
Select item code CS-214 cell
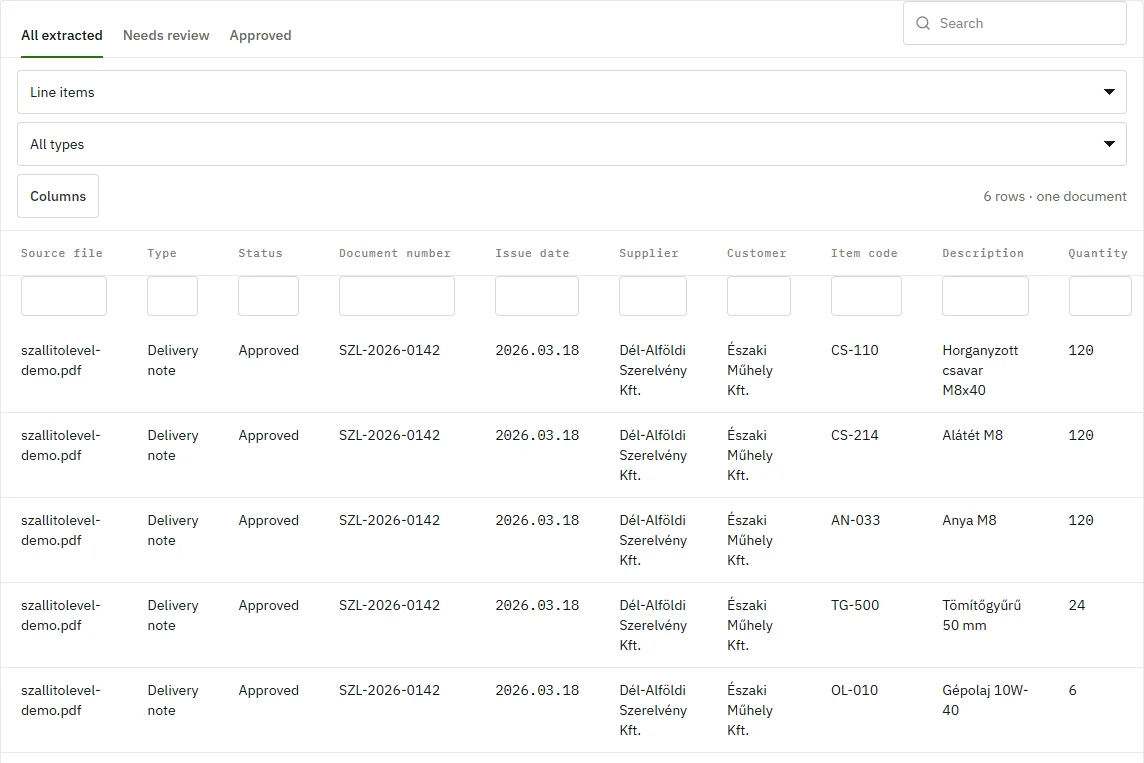(854, 435)
